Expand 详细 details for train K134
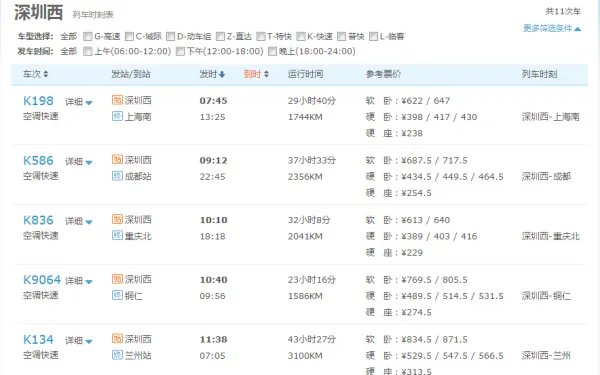The width and height of the screenshot is (600, 375). pyautogui.click(x=78, y=341)
